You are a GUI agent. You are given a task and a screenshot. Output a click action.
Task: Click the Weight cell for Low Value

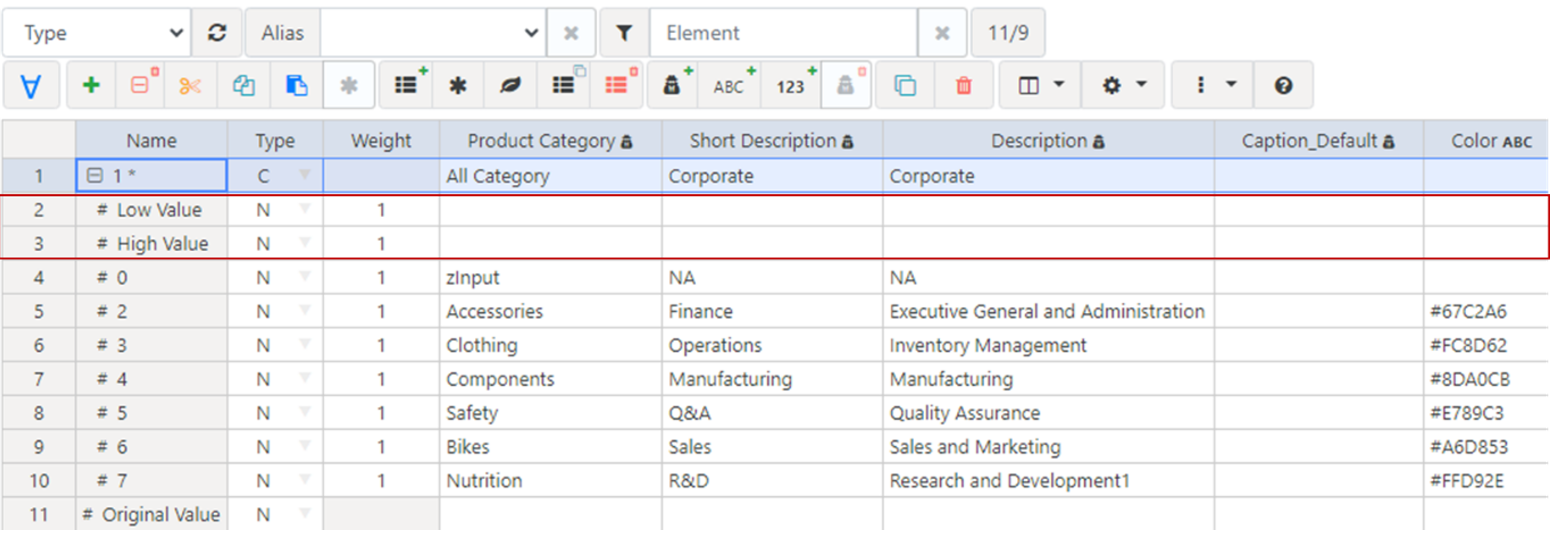click(381, 210)
